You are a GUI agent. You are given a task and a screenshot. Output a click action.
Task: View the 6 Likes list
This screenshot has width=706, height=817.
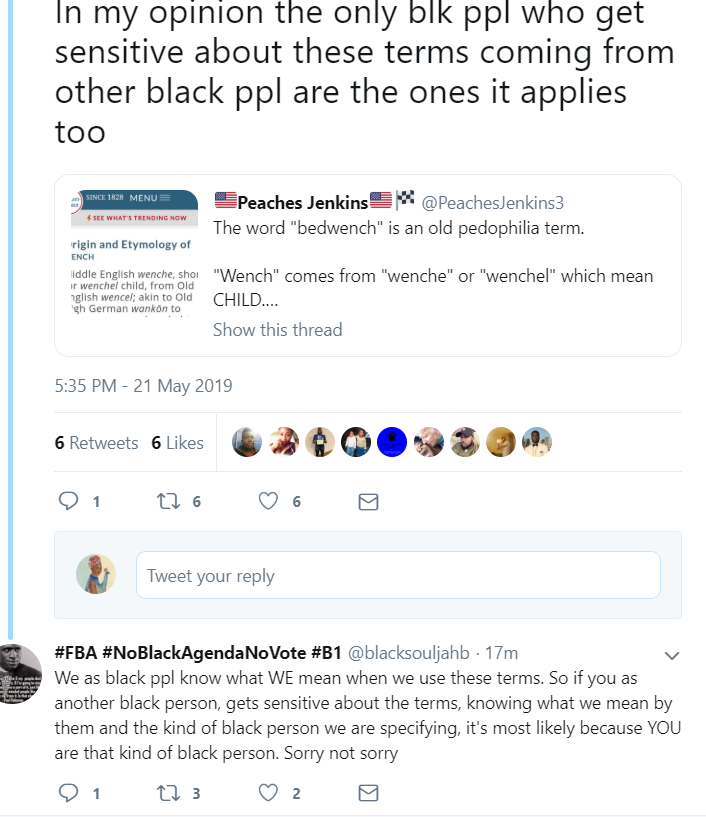pyautogui.click(x=177, y=443)
